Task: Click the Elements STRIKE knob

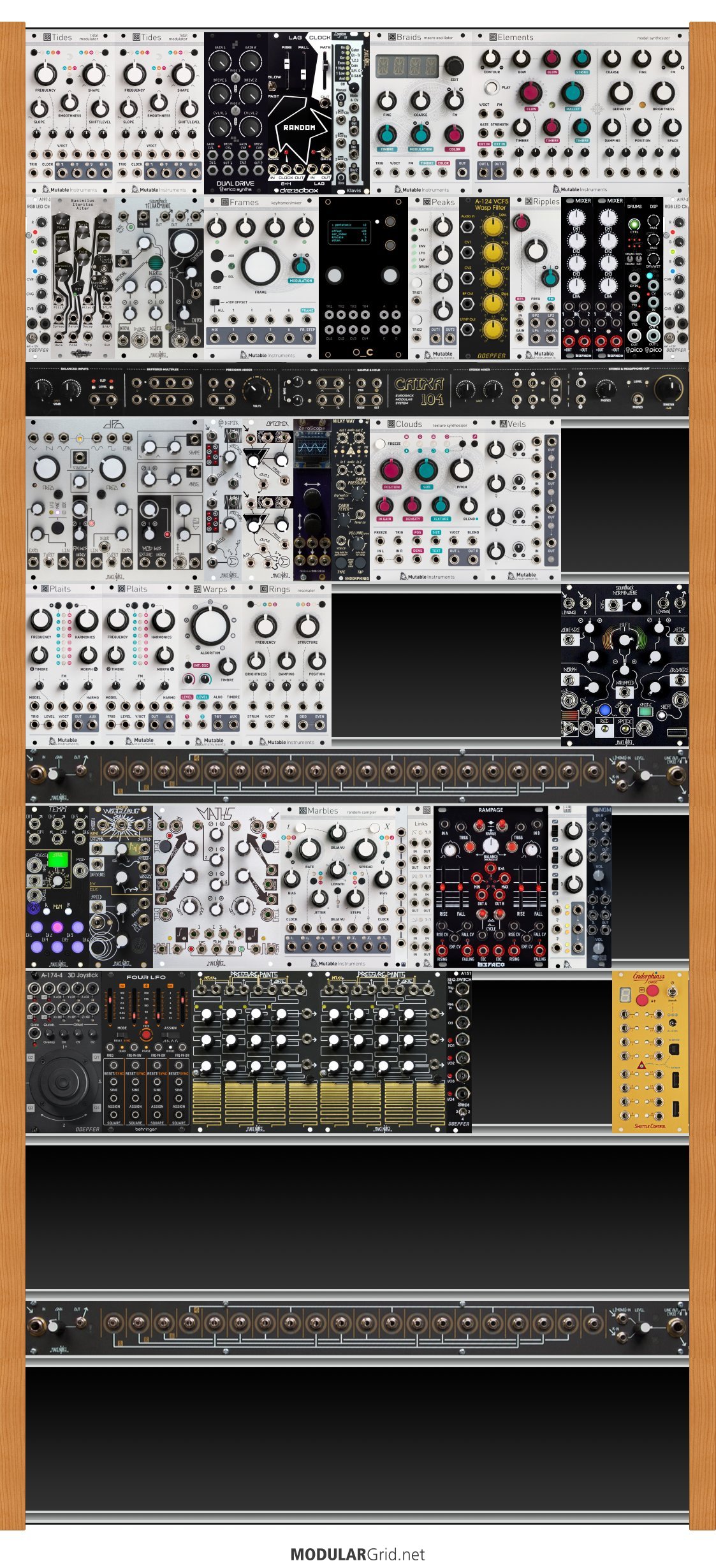Action: tap(582, 60)
